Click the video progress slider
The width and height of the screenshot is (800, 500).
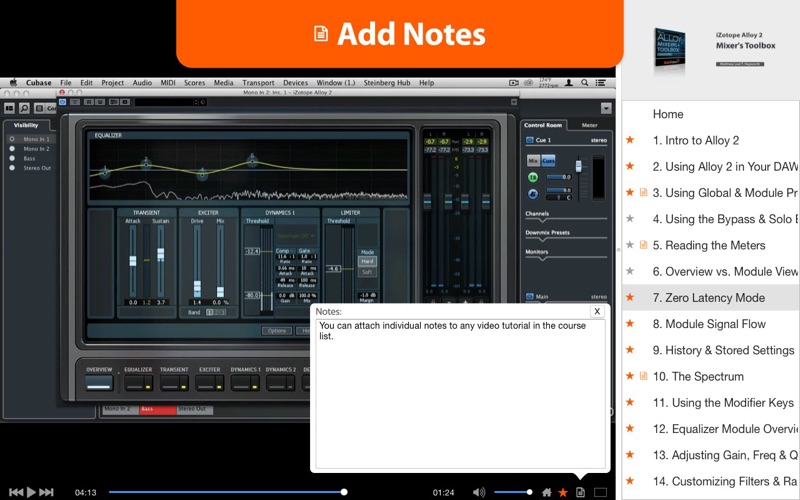(x=228, y=492)
